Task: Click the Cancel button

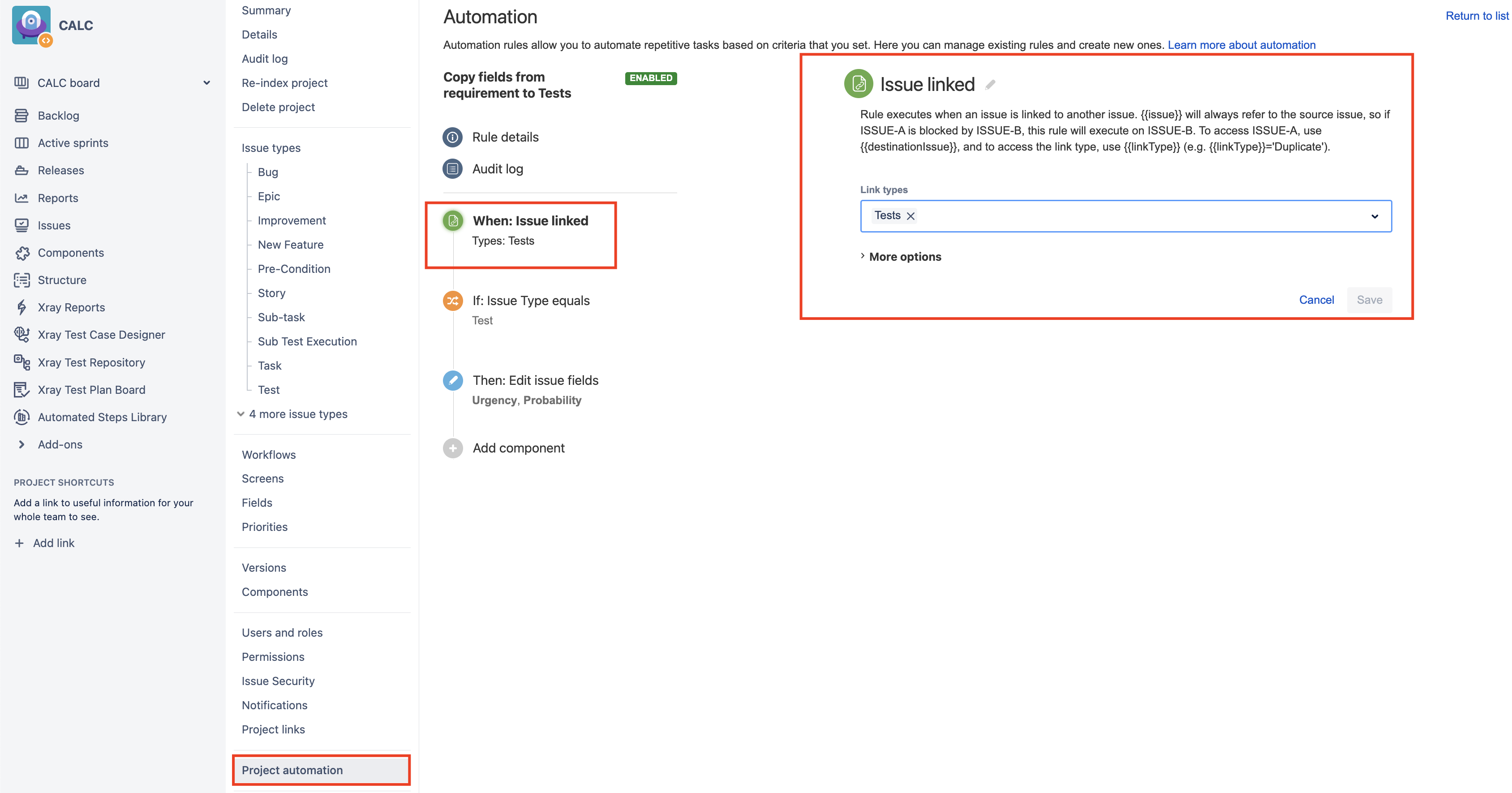Action: 1316,300
